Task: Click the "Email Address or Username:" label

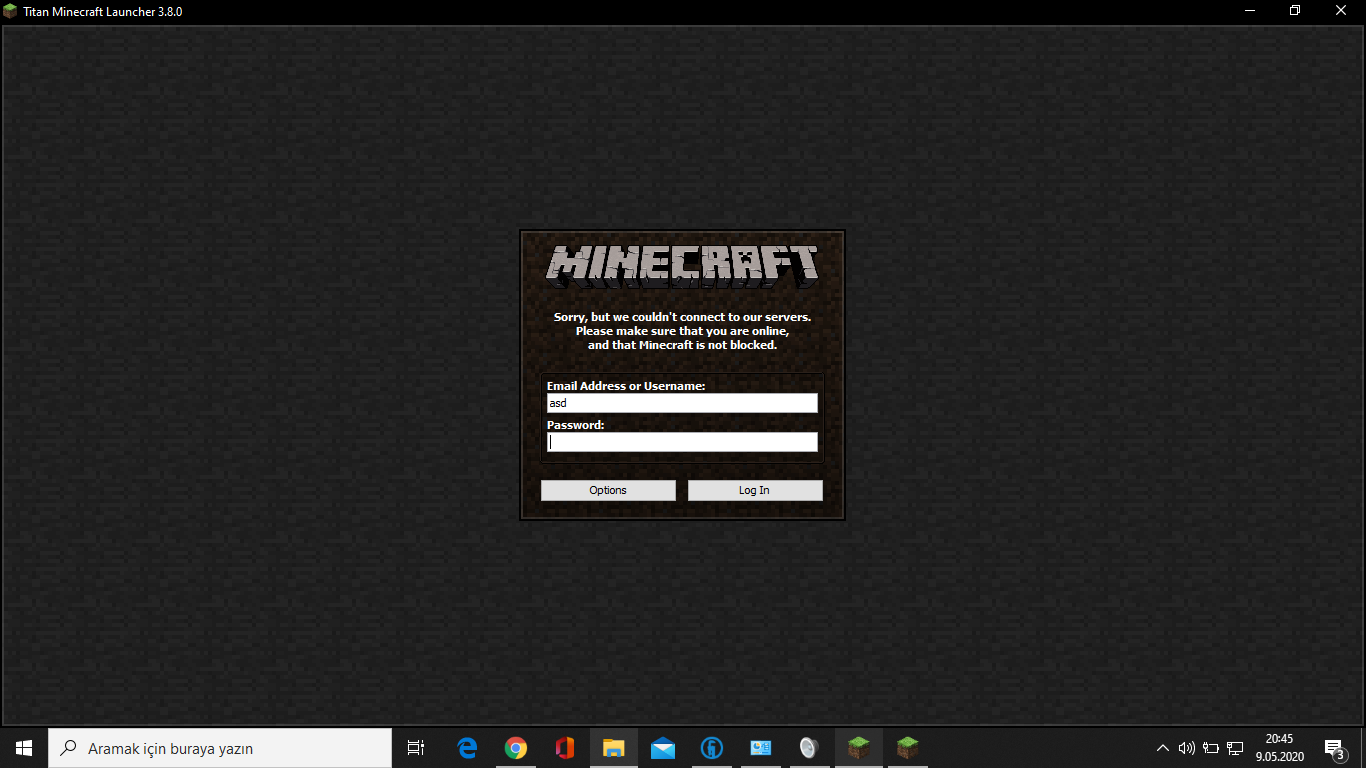Action: click(626, 386)
